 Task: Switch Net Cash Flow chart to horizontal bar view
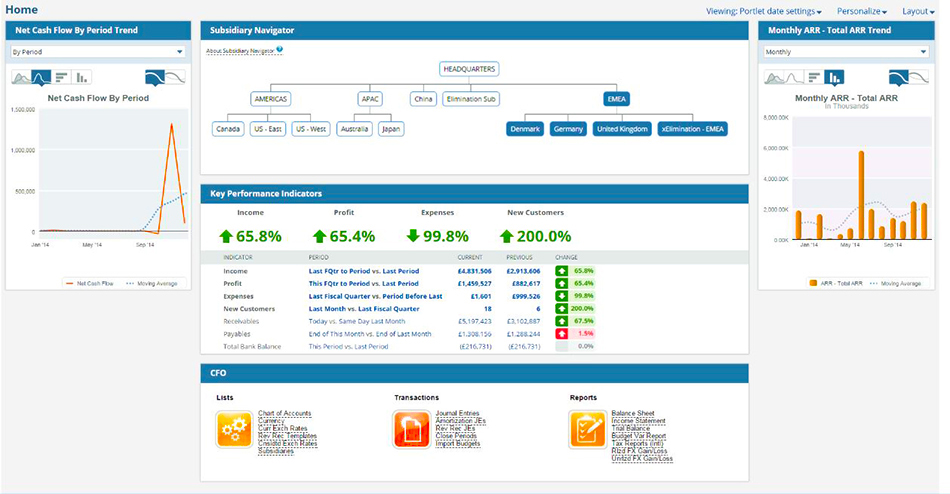click(x=61, y=77)
